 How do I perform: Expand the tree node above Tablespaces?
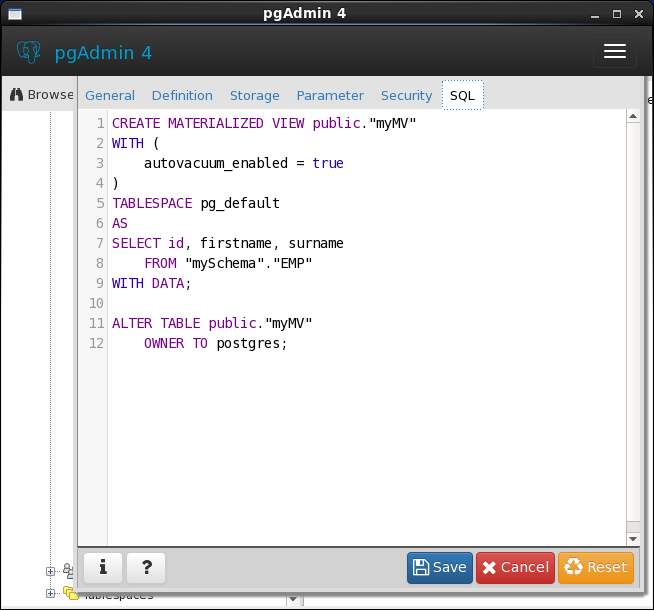(50, 571)
